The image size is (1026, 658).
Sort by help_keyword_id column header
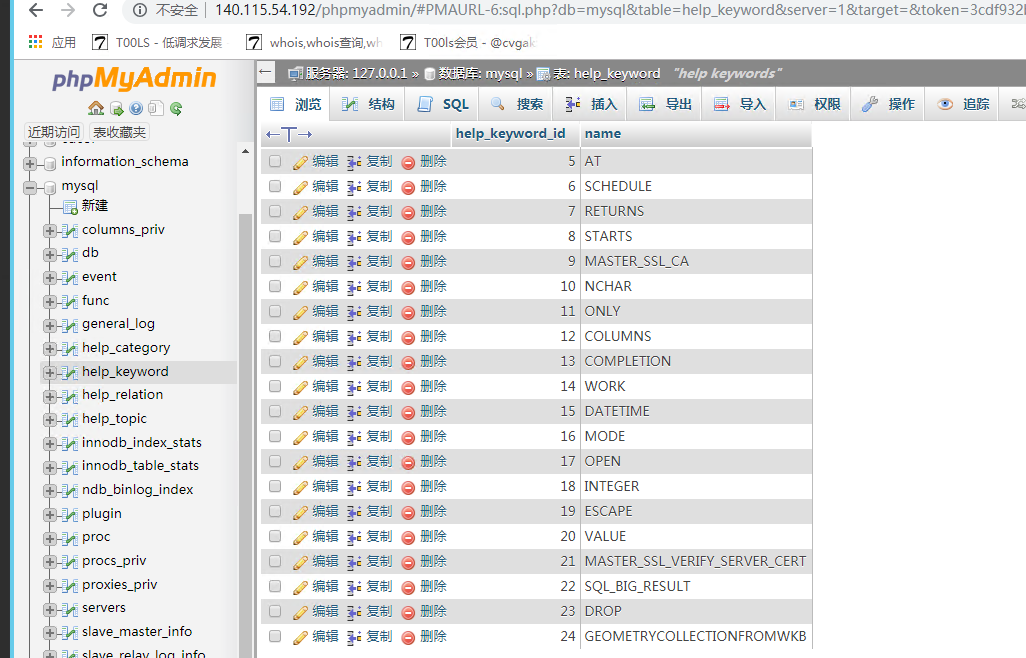coord(510,133)
